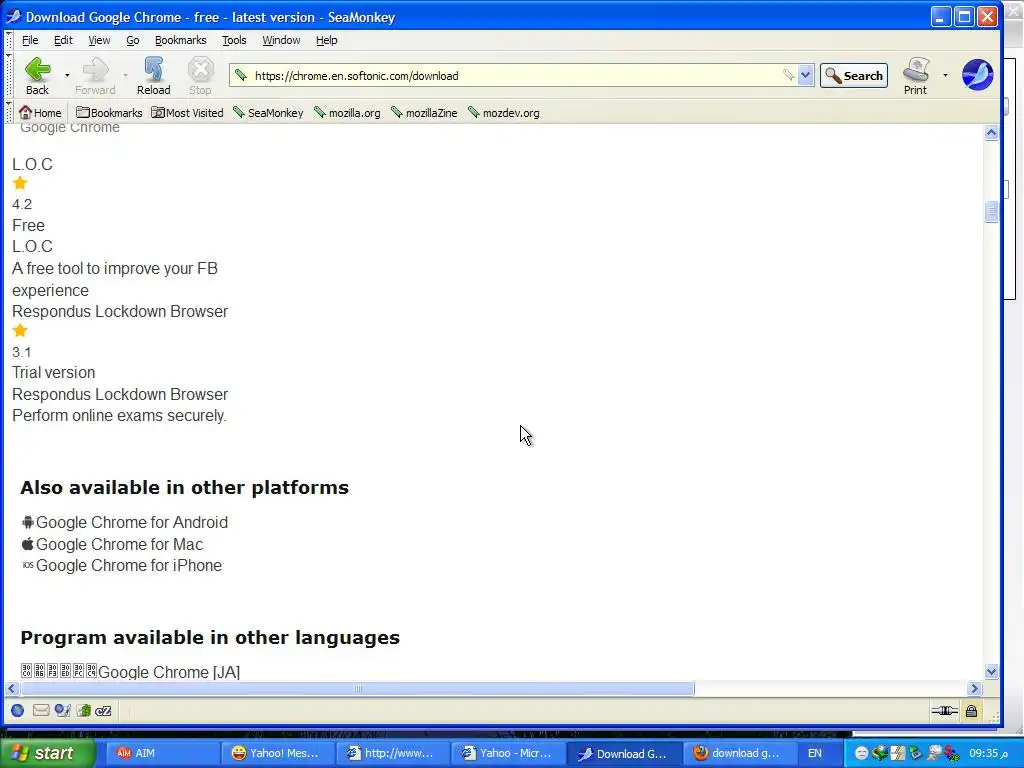Open the Google Chrome for Mac link
This screenshot has width=1024, height=768.
[120, 544]
